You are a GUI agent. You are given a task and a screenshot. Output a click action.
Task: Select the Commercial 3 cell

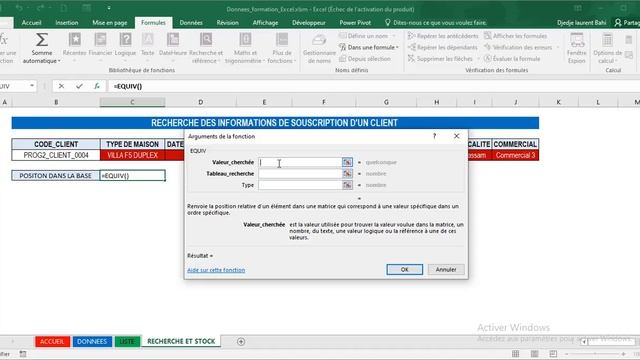click(515, 155)
